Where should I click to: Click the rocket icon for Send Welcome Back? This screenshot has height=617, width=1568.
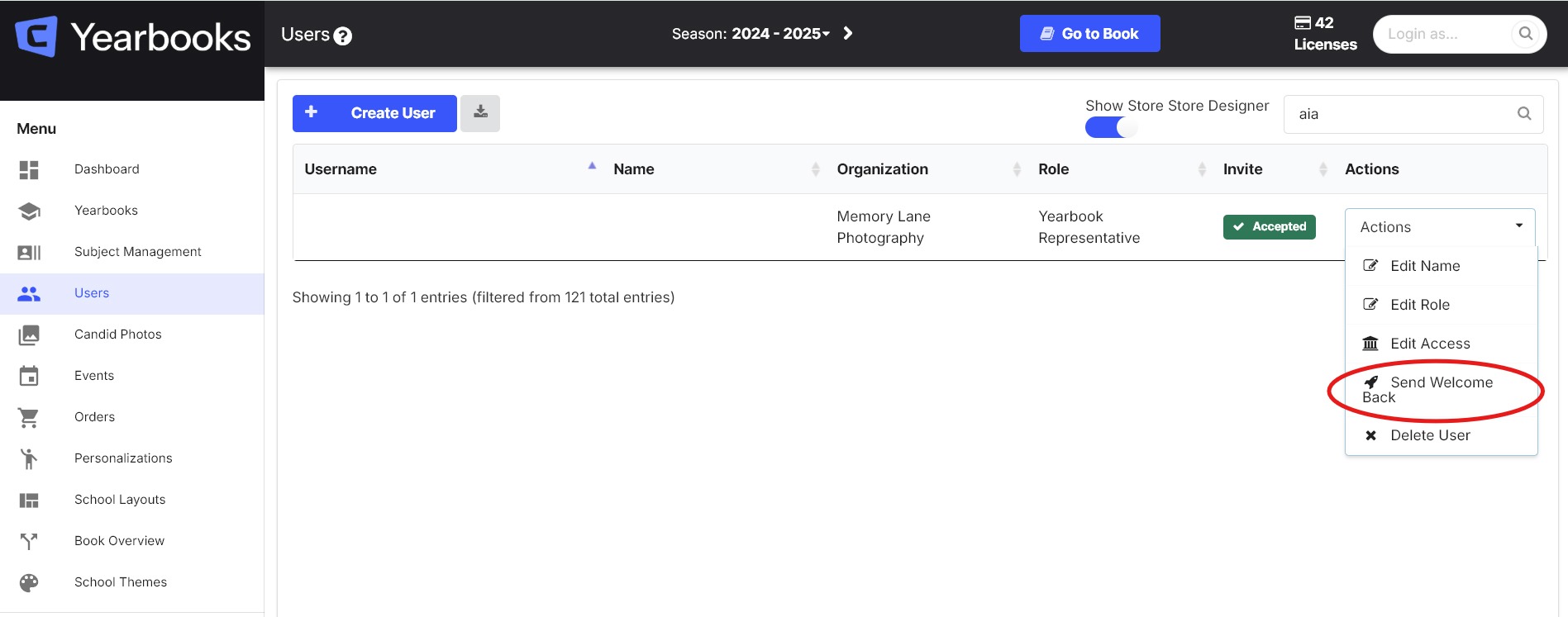pyautogui.click(x=1371, y=382)
